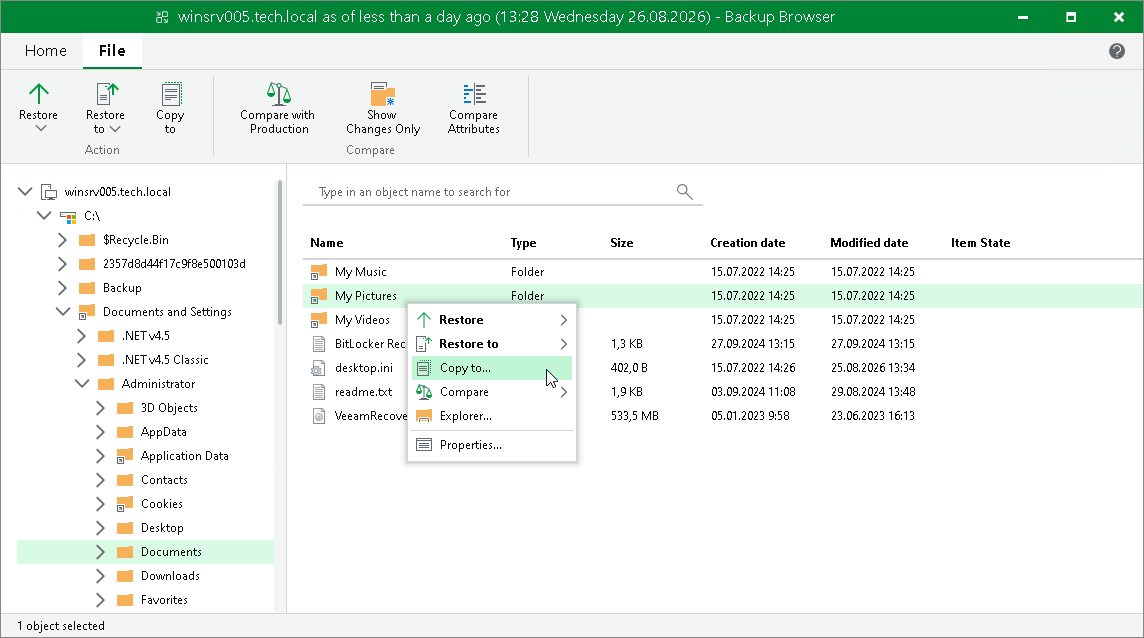
Task: Click the $Recycle.Bin folder icon
Action: [87, 239]
